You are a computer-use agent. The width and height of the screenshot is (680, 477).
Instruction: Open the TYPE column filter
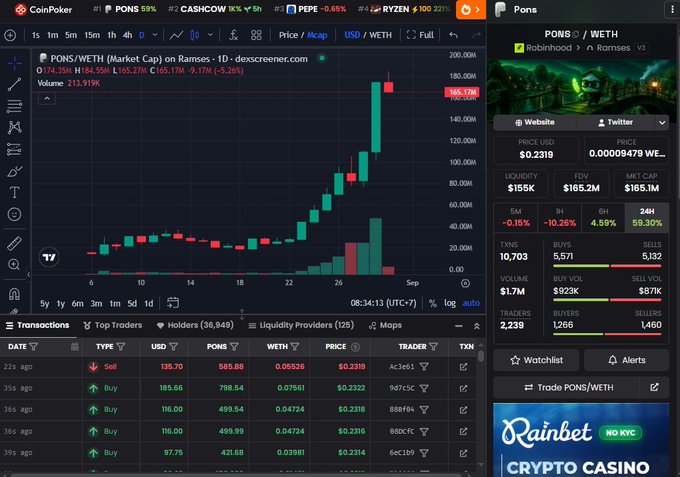point(121,346)
